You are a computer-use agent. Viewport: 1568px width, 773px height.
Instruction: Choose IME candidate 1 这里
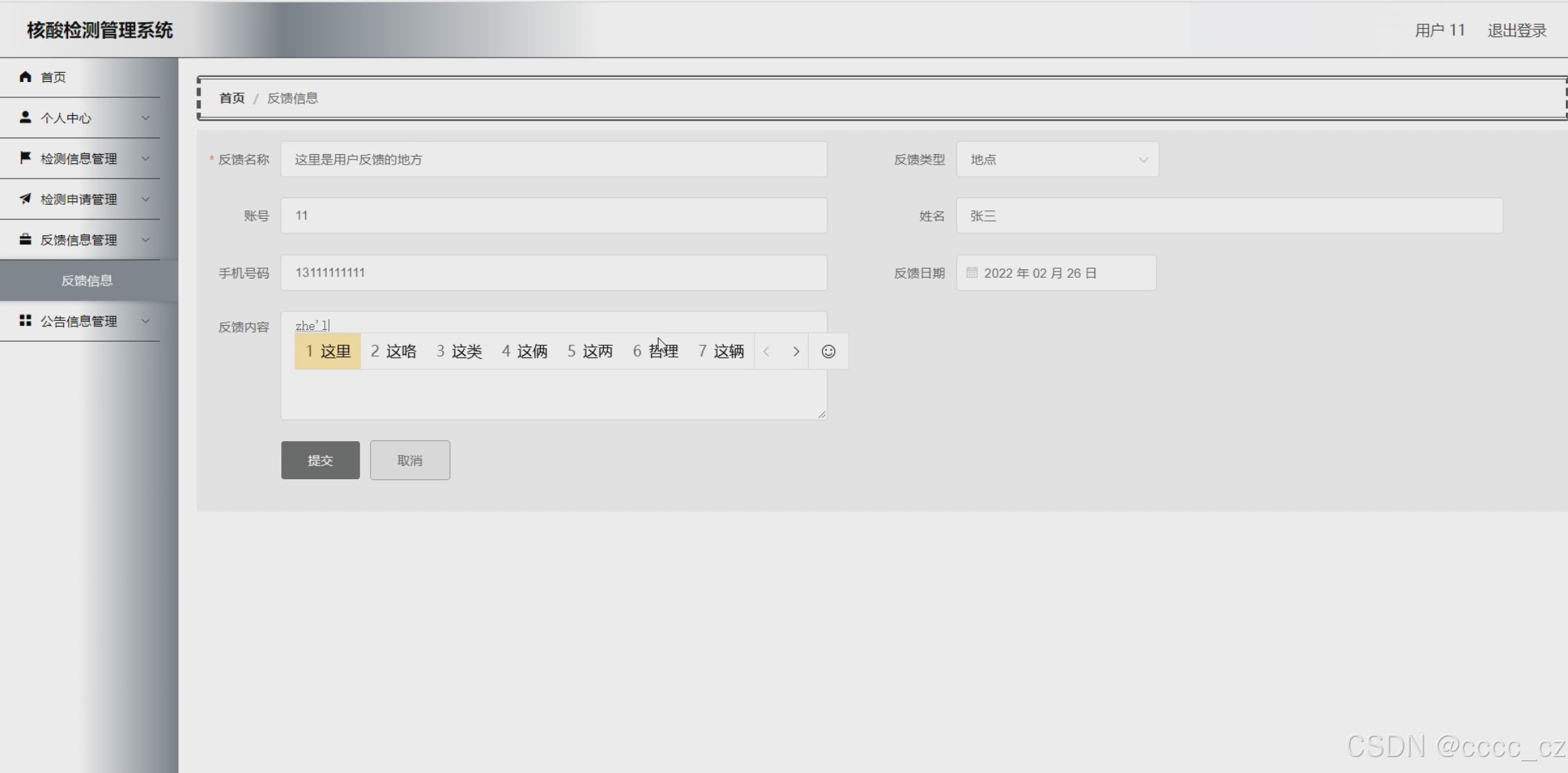point(328,351)
